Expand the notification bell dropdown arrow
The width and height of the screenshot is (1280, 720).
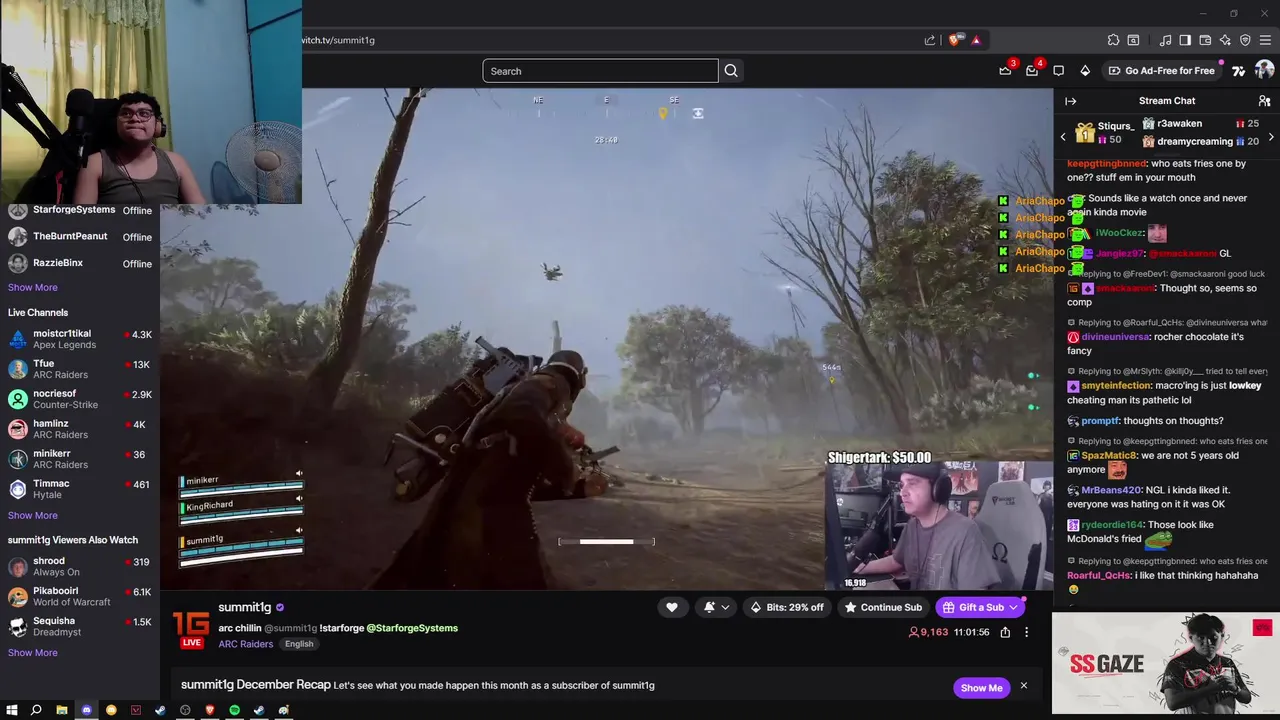coord(725,607)
